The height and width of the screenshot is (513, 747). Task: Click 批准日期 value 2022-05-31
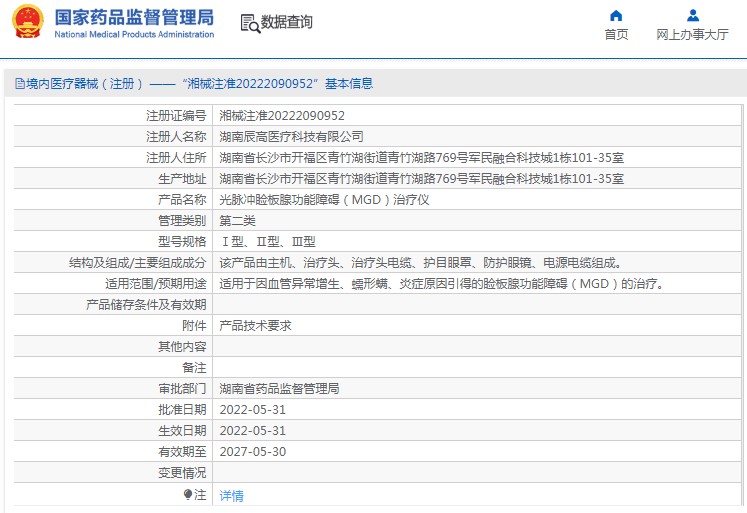pos(252,410)
